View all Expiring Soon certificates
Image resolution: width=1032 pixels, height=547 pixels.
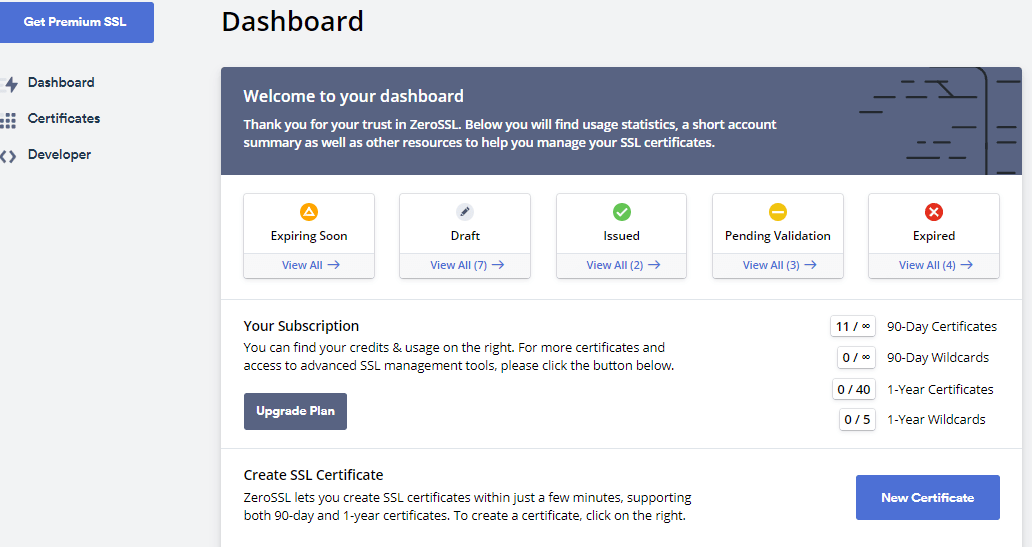311,265
